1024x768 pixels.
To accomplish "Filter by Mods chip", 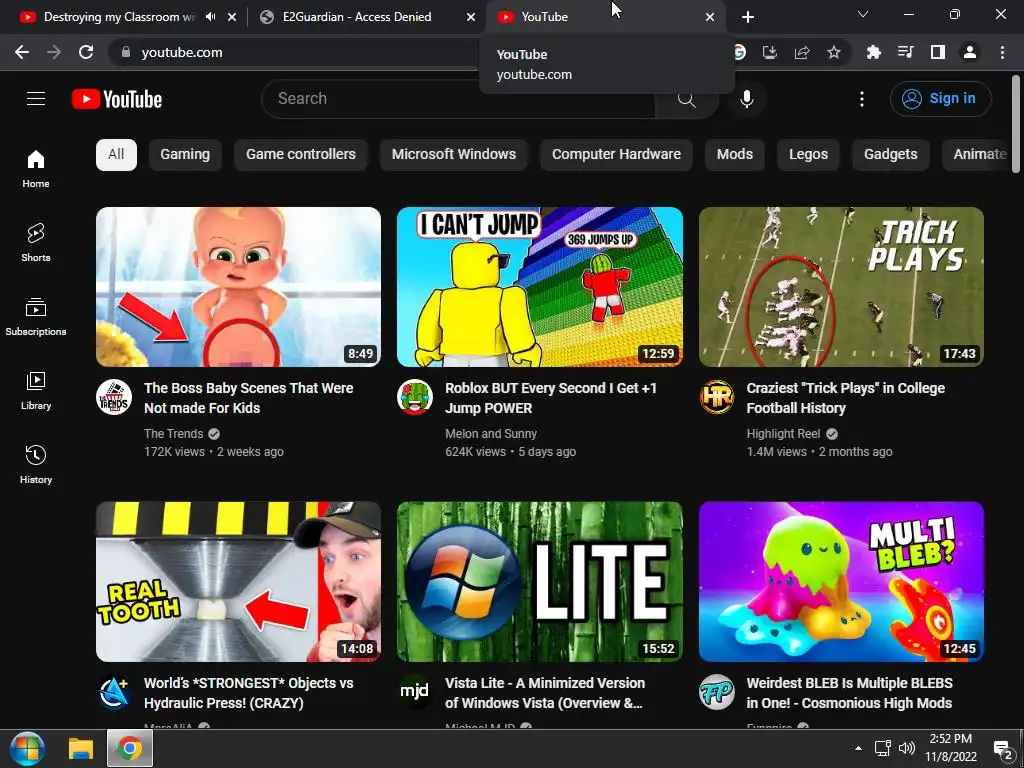I will tap(735, 155).
